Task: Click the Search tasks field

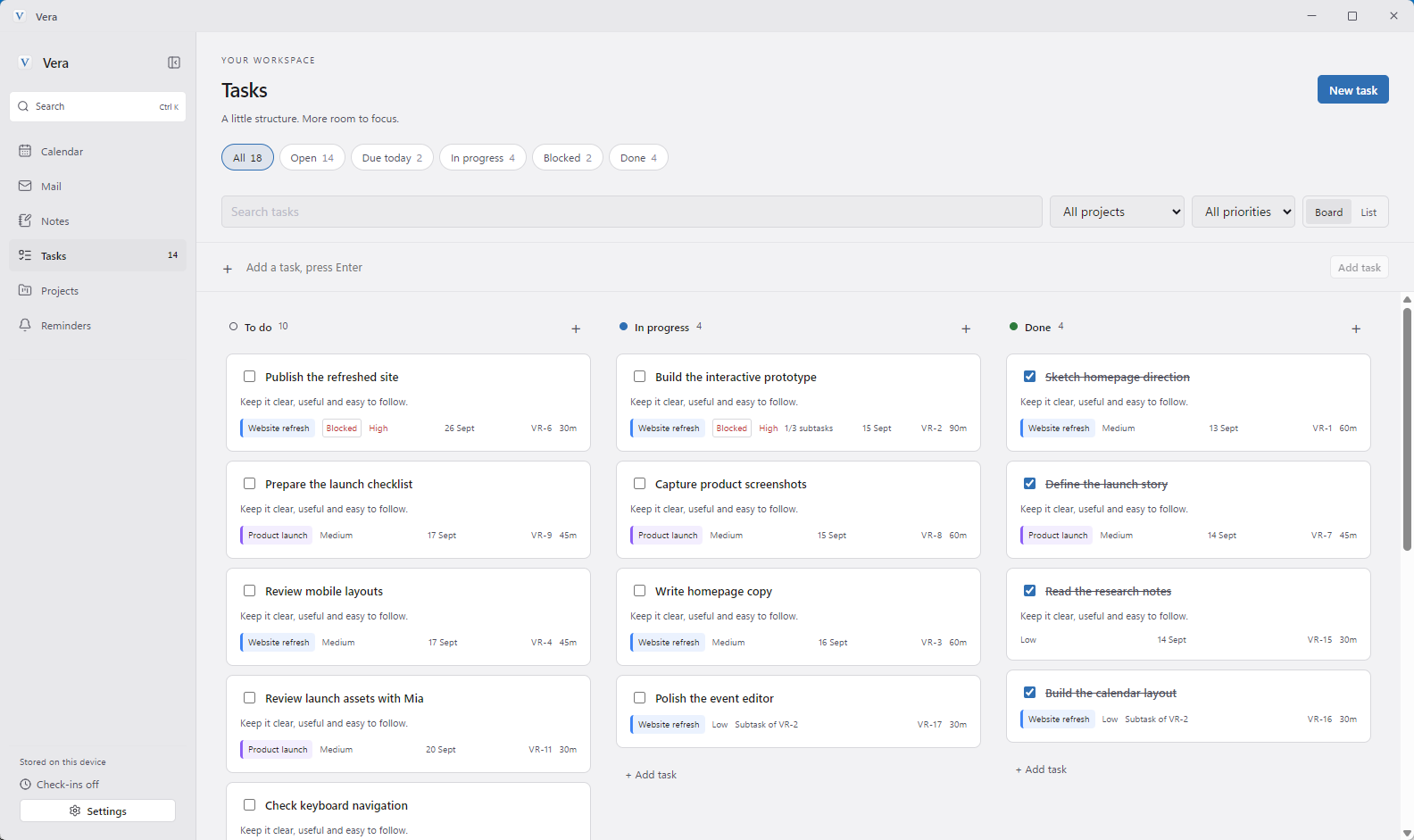Action: click(x=632, y=212)
